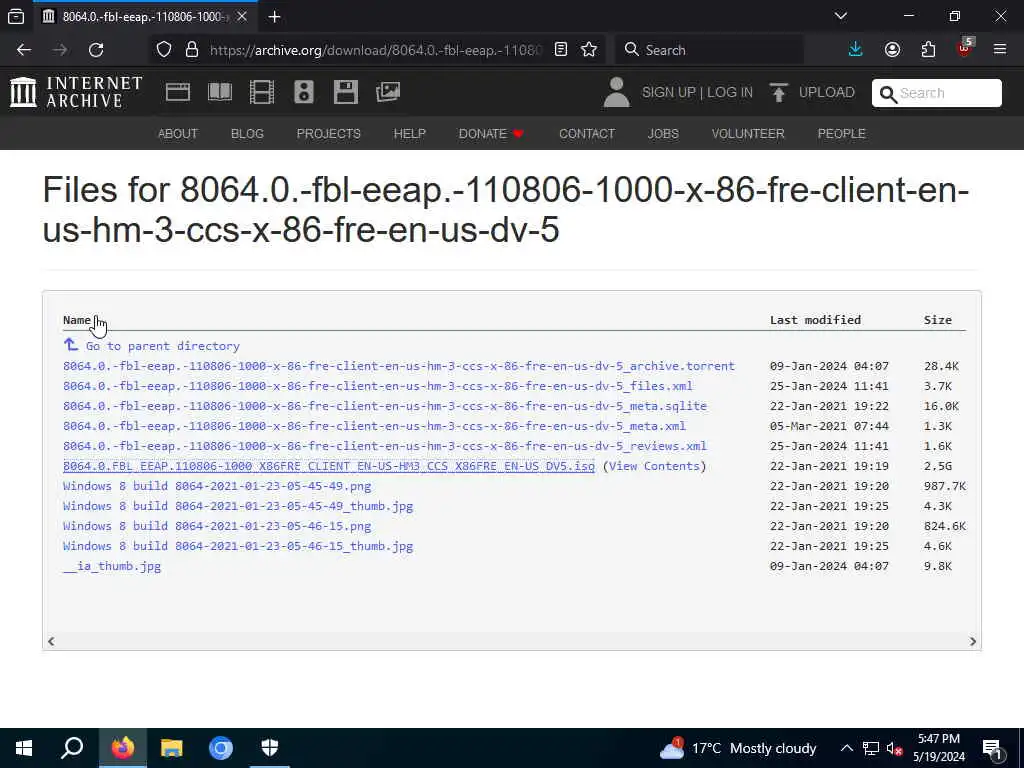
Task: Open the JOBS menu item
Action: 663,134
